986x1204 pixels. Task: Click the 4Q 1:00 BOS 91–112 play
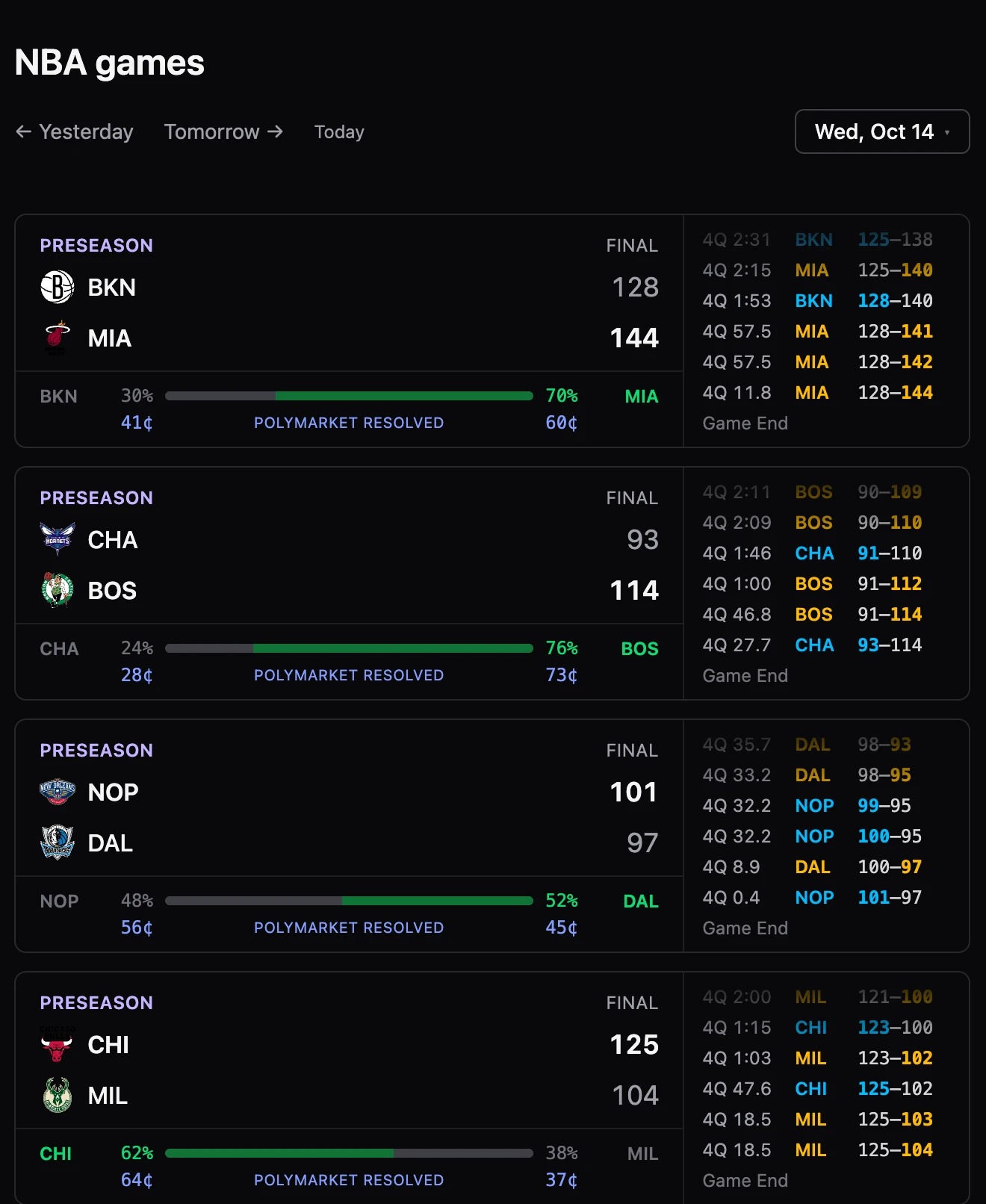click(x=813, y=584)
